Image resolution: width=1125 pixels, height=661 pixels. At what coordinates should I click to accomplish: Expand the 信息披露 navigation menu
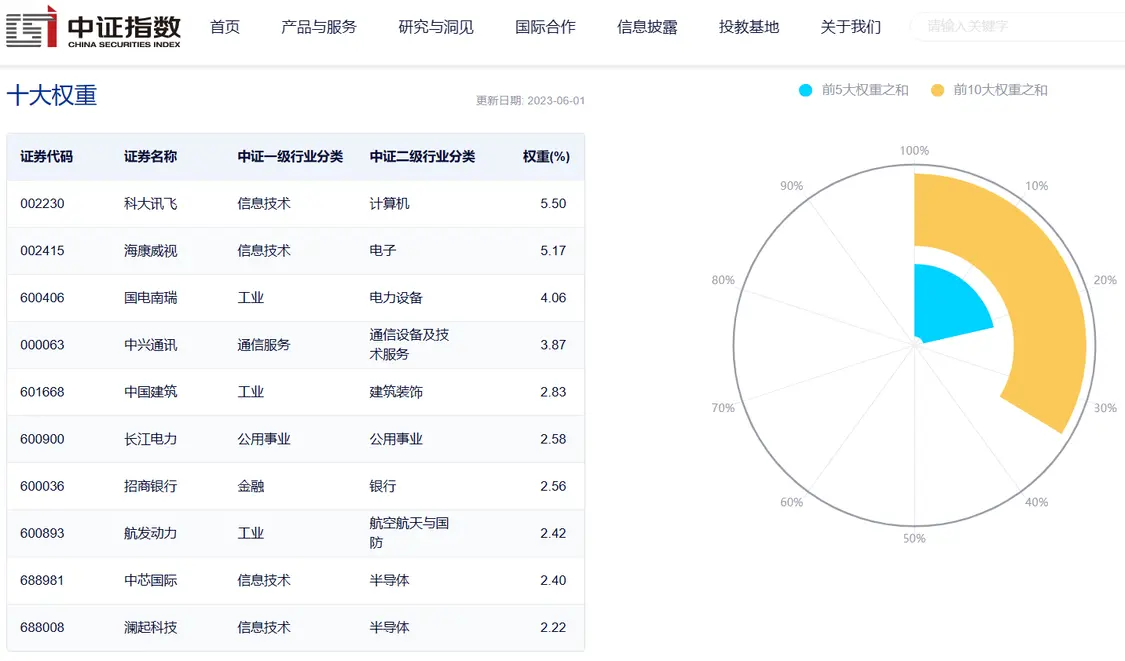coord(647,27)
